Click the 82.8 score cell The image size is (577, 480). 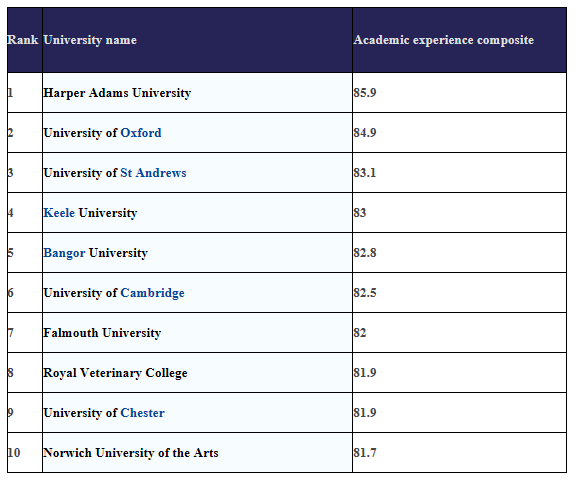[459, 253]
